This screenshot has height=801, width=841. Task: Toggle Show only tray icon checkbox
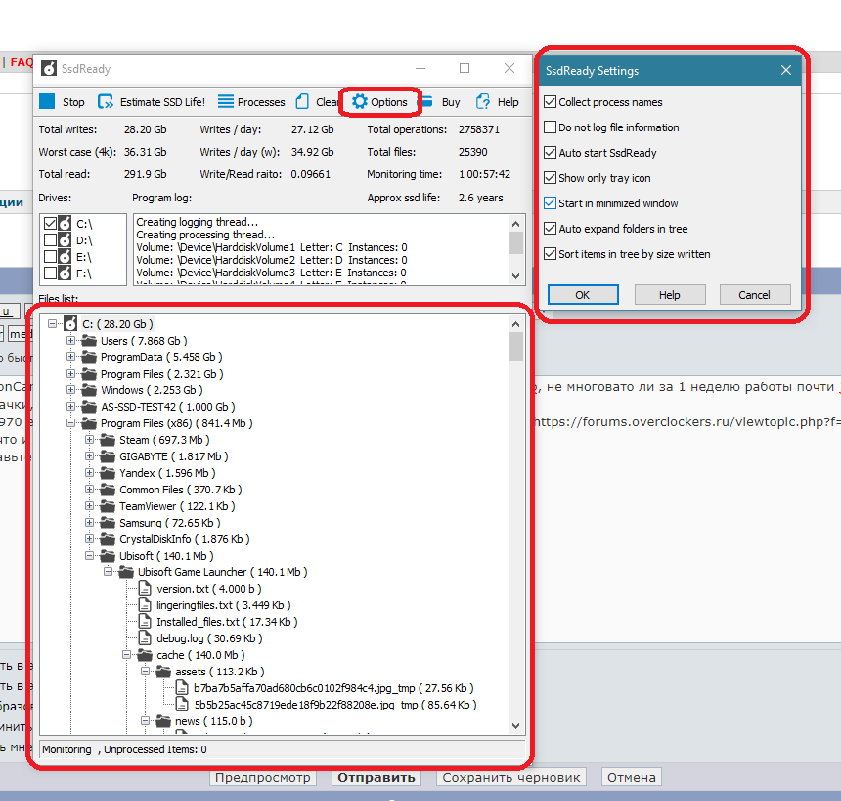550,178
